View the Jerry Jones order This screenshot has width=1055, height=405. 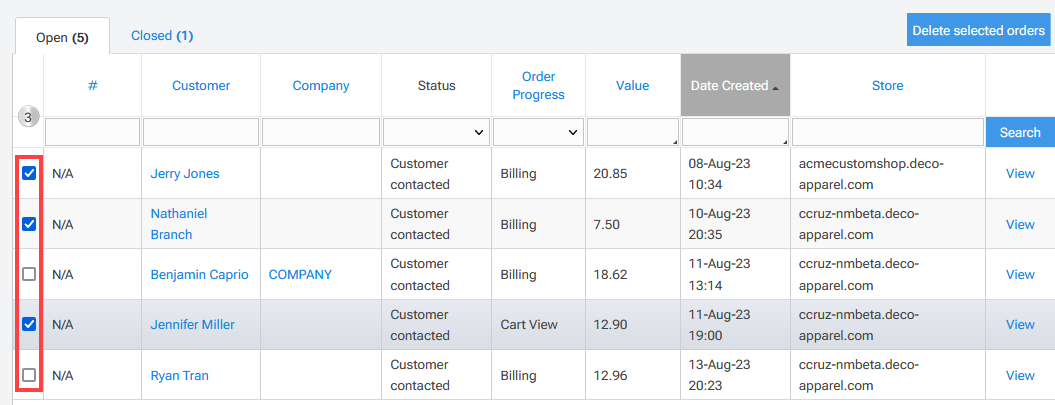(1020, 174)
